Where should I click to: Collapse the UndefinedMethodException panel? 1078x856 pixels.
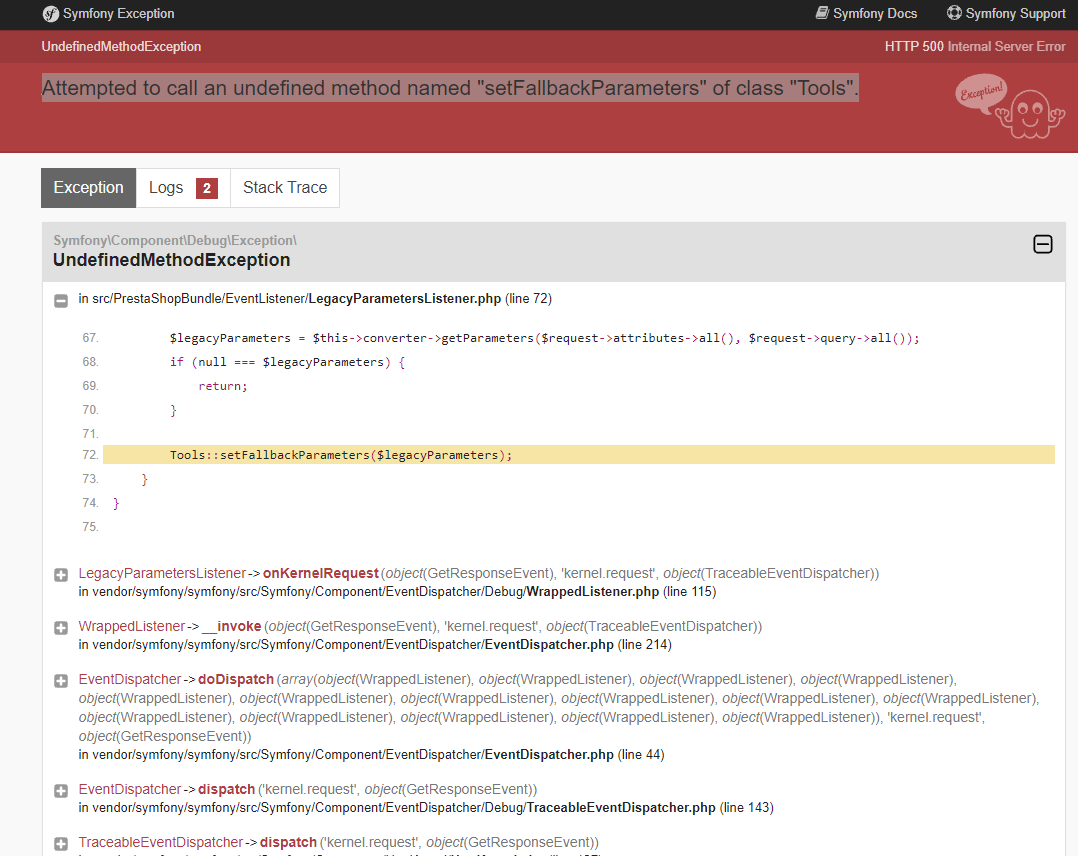click(x=1042, y=244)
